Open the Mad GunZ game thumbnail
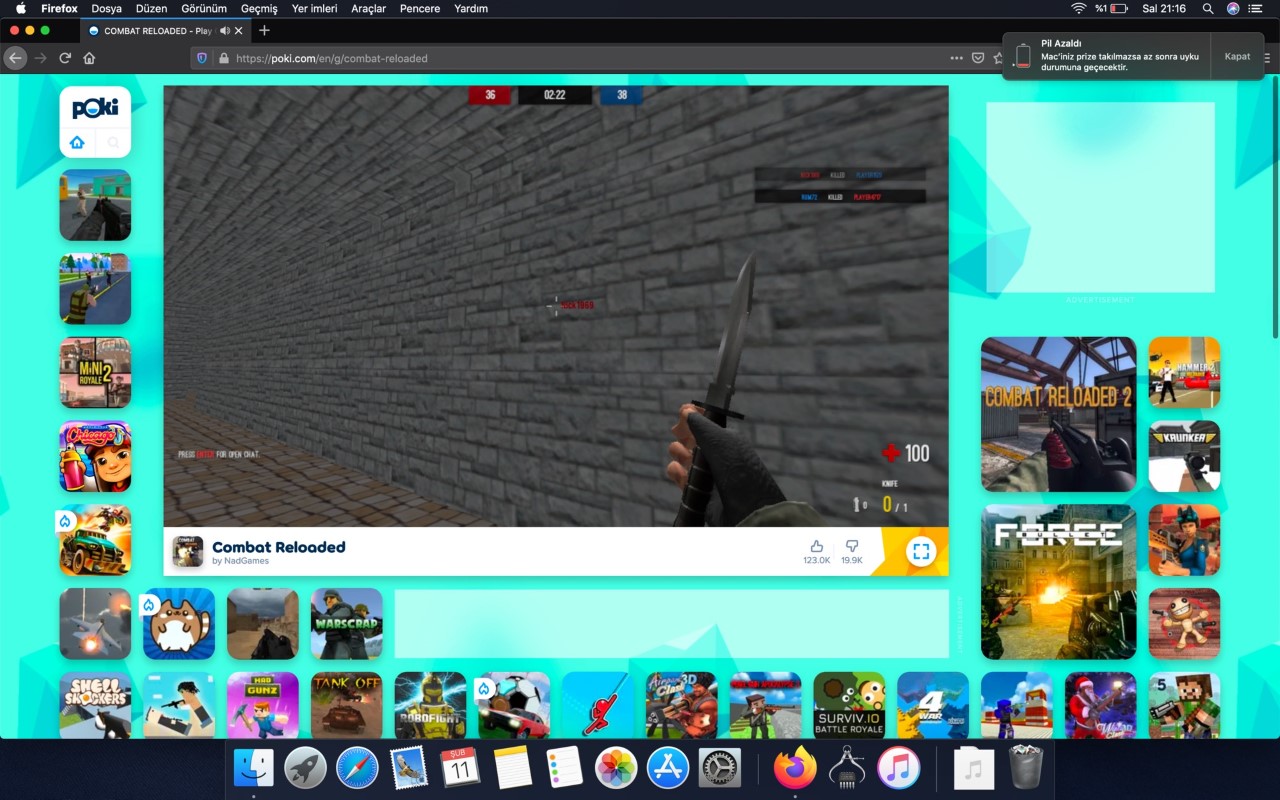 coord(263,706)
